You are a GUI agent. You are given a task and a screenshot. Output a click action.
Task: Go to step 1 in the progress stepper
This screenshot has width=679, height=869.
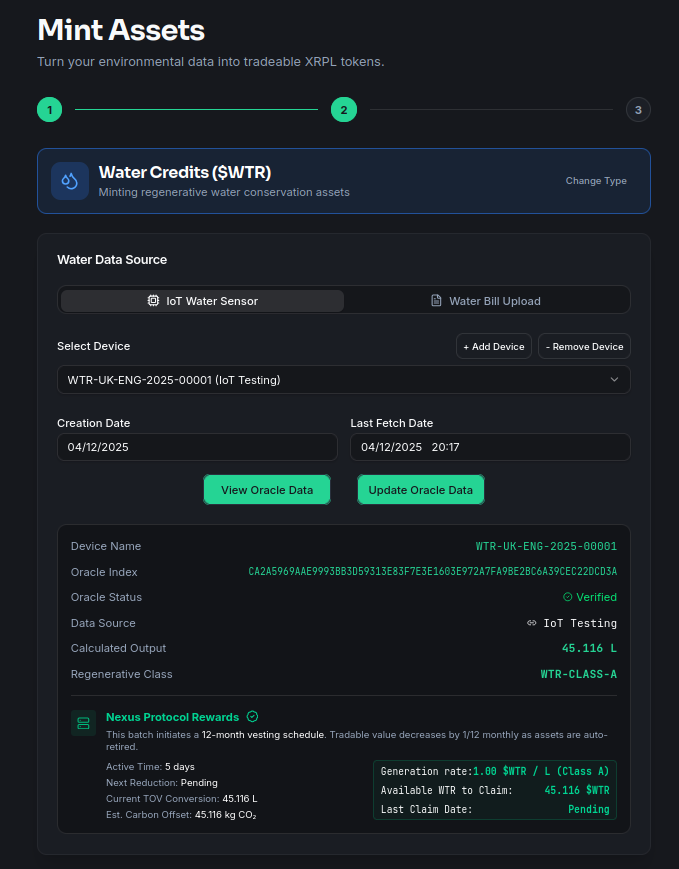(49, 110)
